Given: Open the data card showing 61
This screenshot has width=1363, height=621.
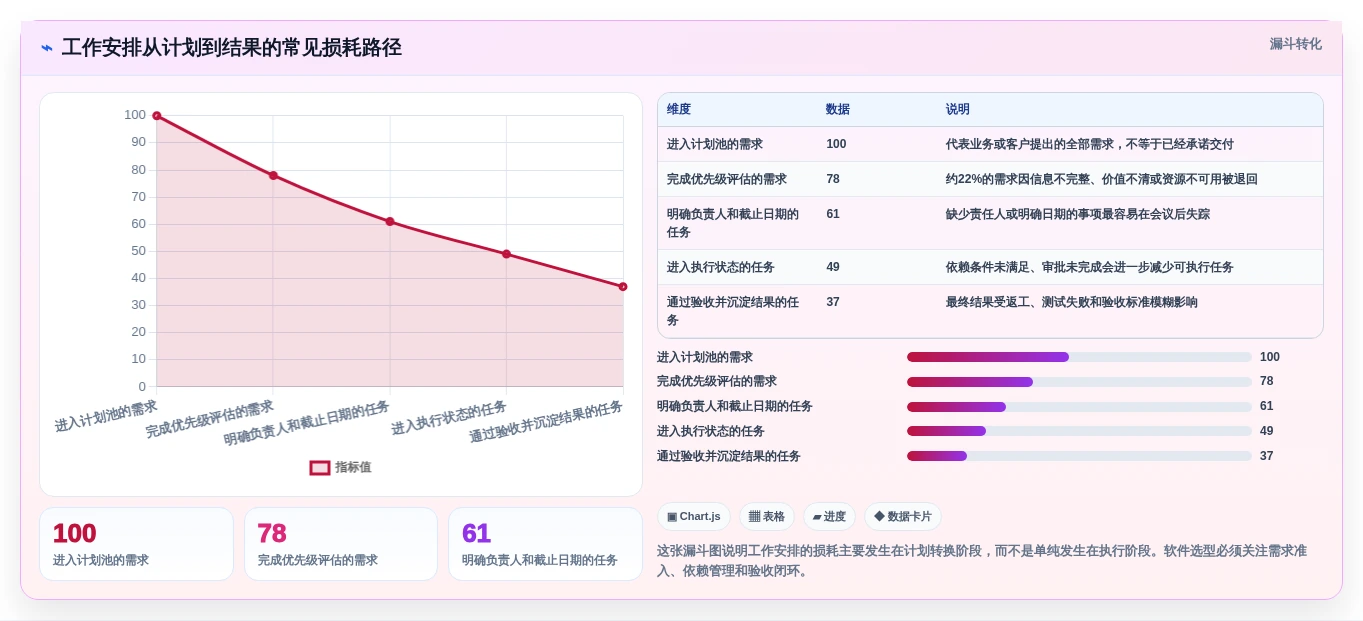Looking at the screenshot, I should [x=545, y=544].
